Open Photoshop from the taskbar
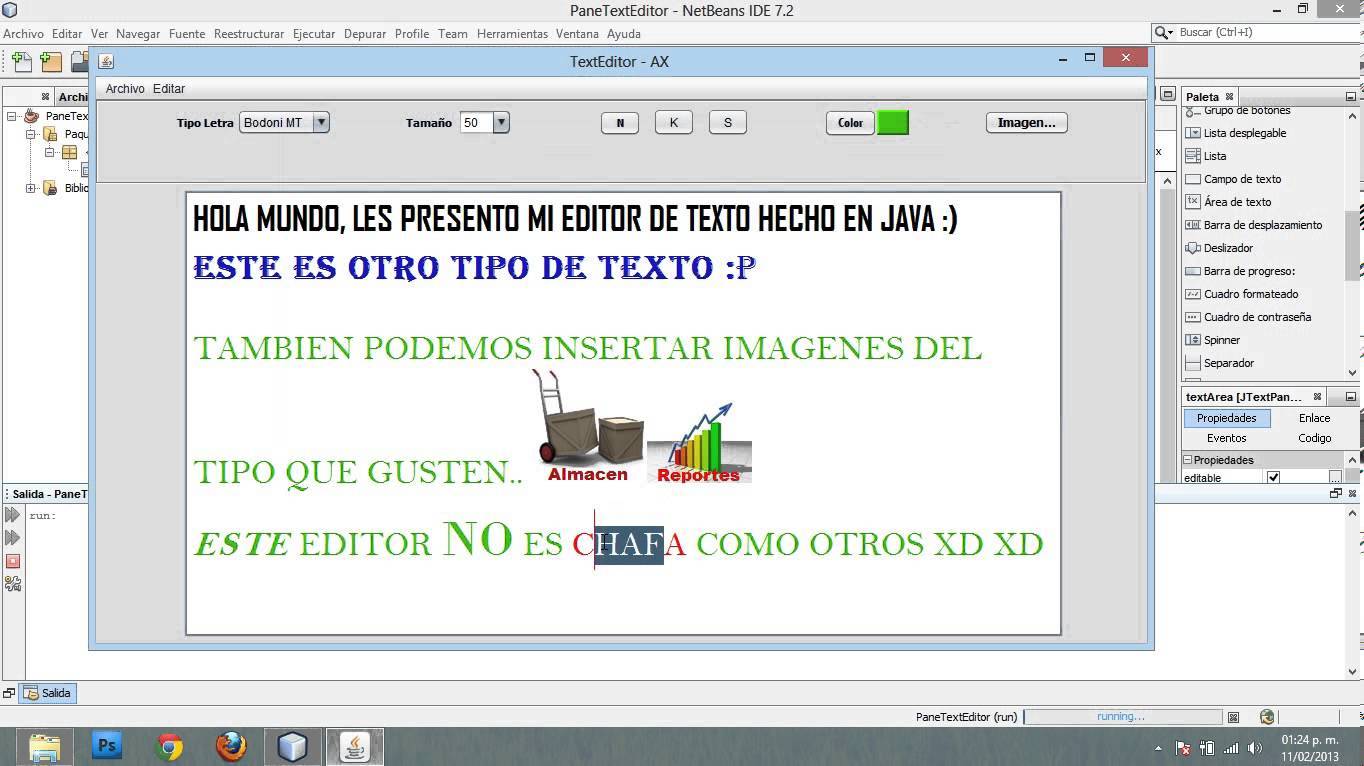The height and width of the screenshot is (766, 1364). [107, 745]
